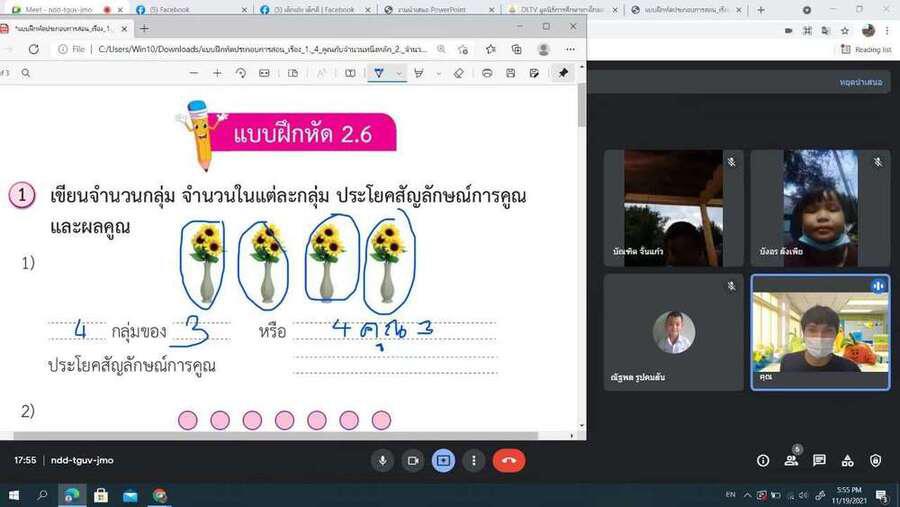Open the Meet chat panel

(819, 460)
